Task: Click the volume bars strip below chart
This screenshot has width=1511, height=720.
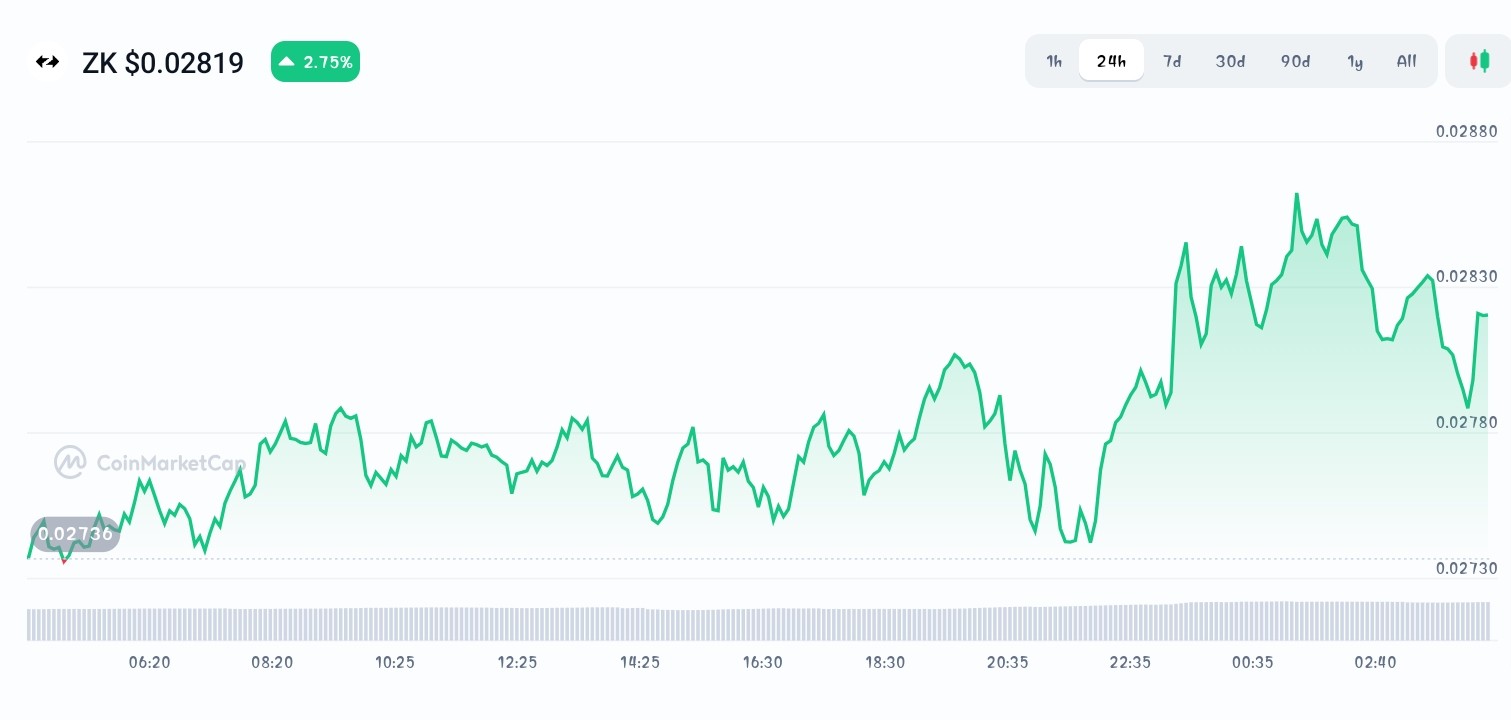Action: [x=759, y=621]
